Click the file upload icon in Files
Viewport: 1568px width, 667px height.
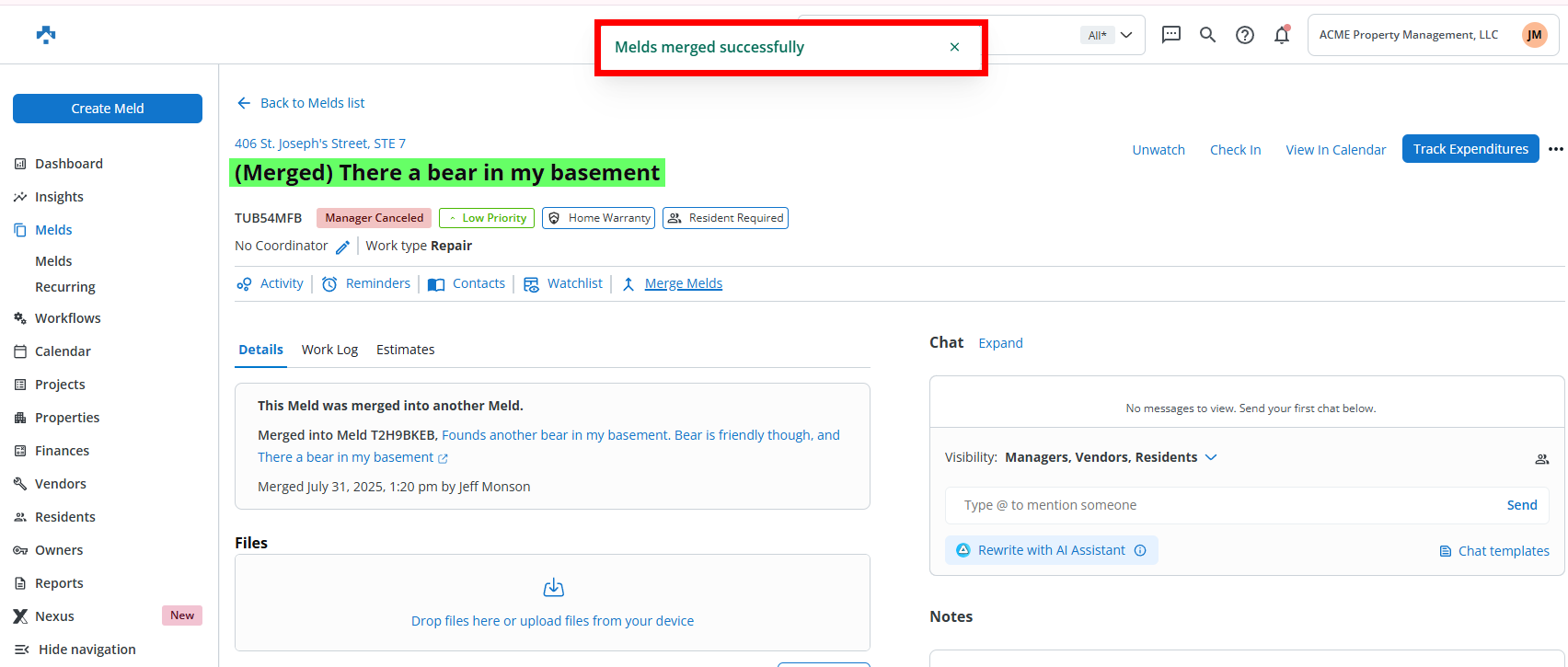tap(553, 588)
